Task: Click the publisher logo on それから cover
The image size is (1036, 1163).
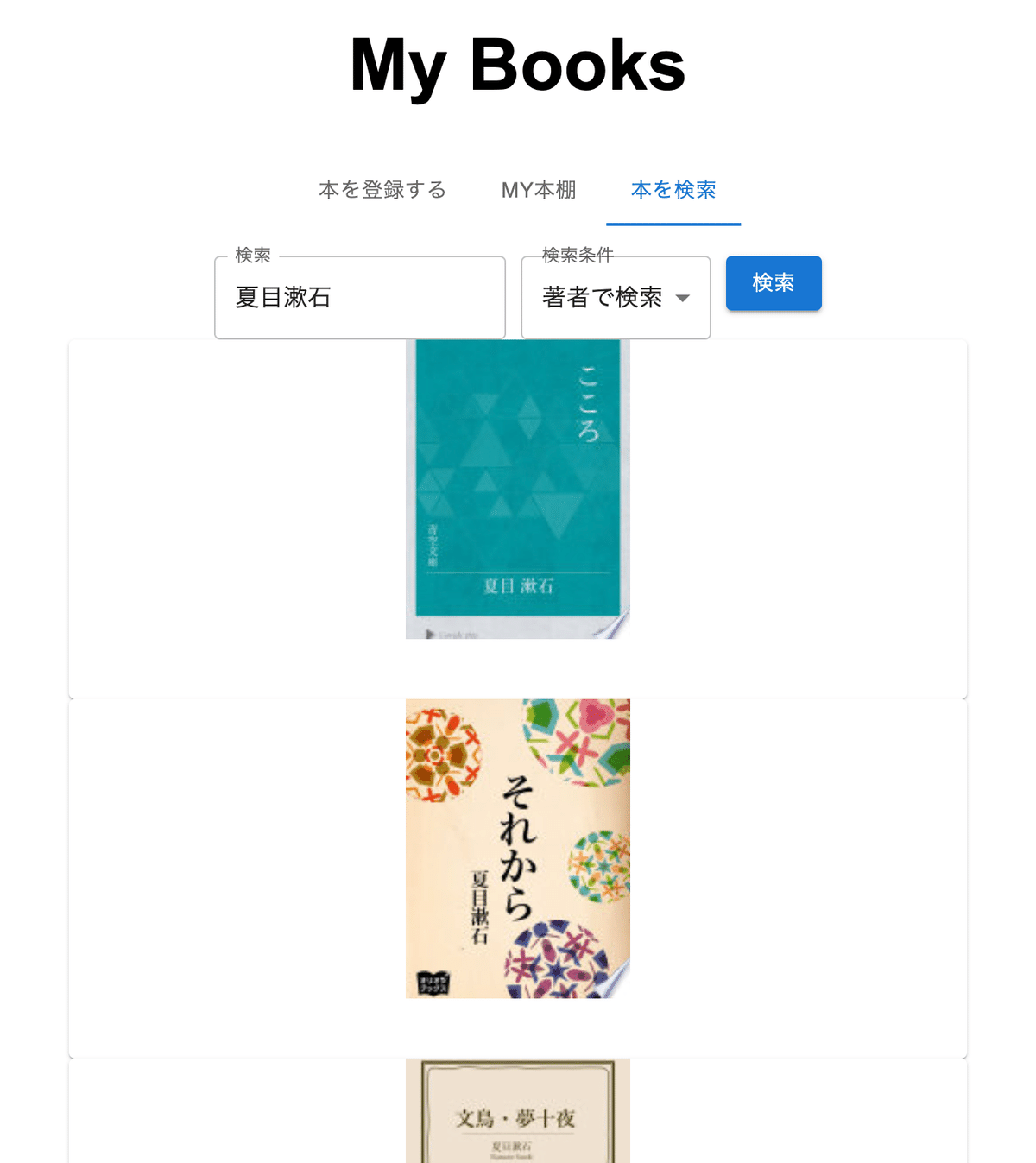Action: point(433,983)
